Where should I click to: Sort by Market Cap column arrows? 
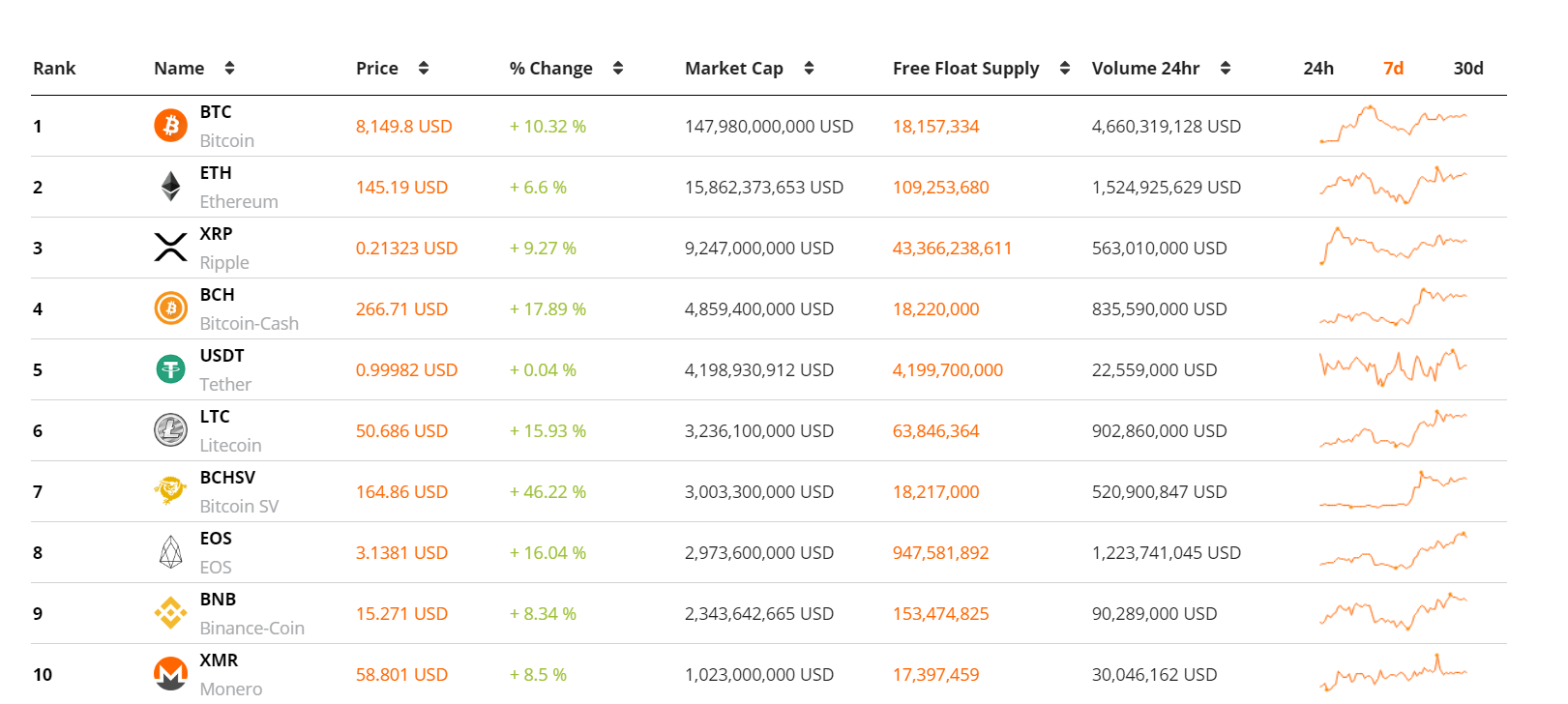click(809, 68)
